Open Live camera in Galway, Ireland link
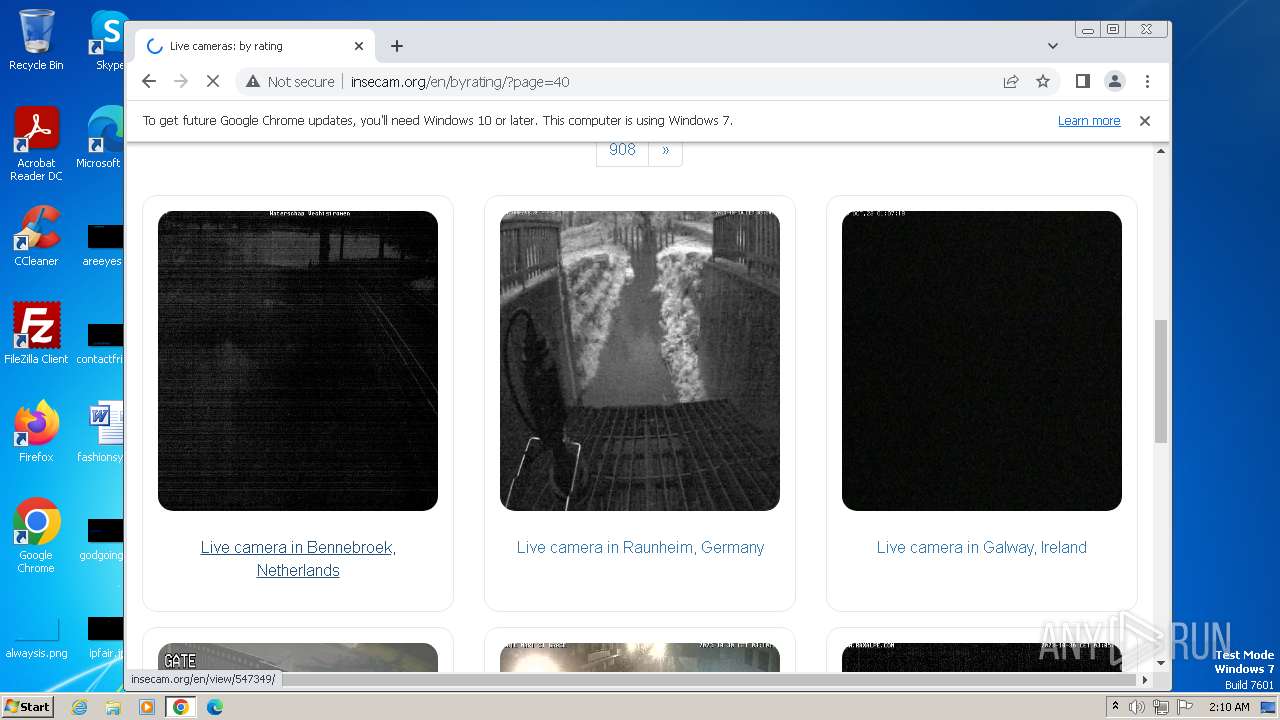Screen dimensions: 1280x720 click(982, 547)
